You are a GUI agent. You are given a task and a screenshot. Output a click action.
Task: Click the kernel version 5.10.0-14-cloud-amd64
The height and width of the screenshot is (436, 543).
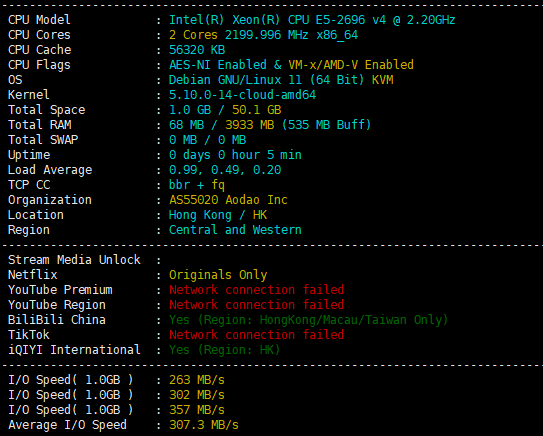coord(242,95)
